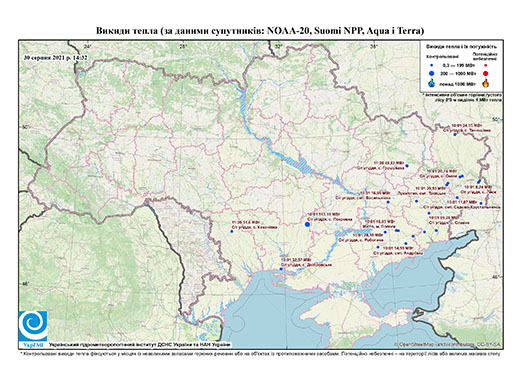
Task: Select the large blue circle legend symbol
Action: 432,73
